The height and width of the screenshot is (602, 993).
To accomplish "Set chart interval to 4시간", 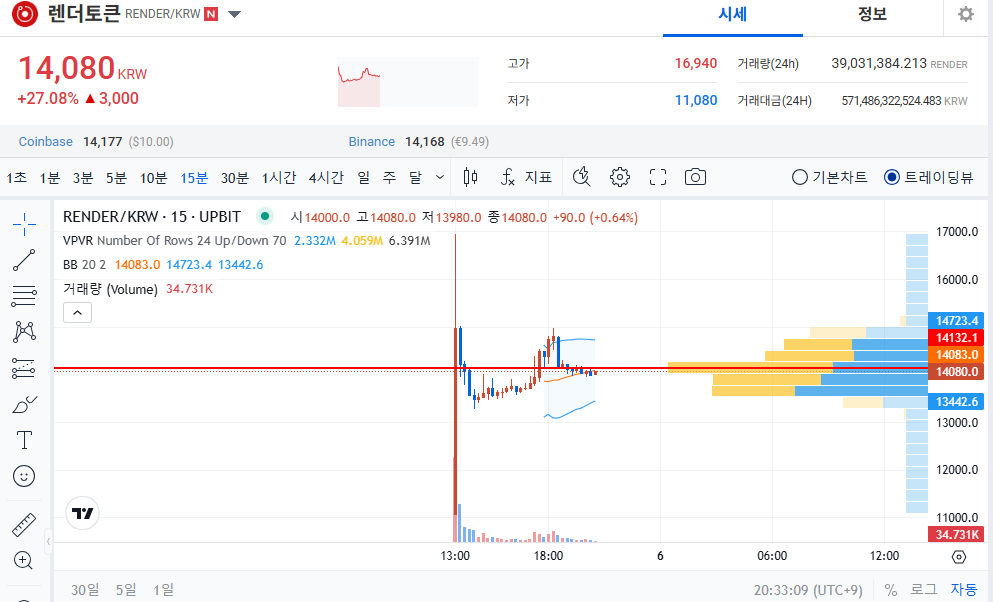I will [x=326, y=178].
